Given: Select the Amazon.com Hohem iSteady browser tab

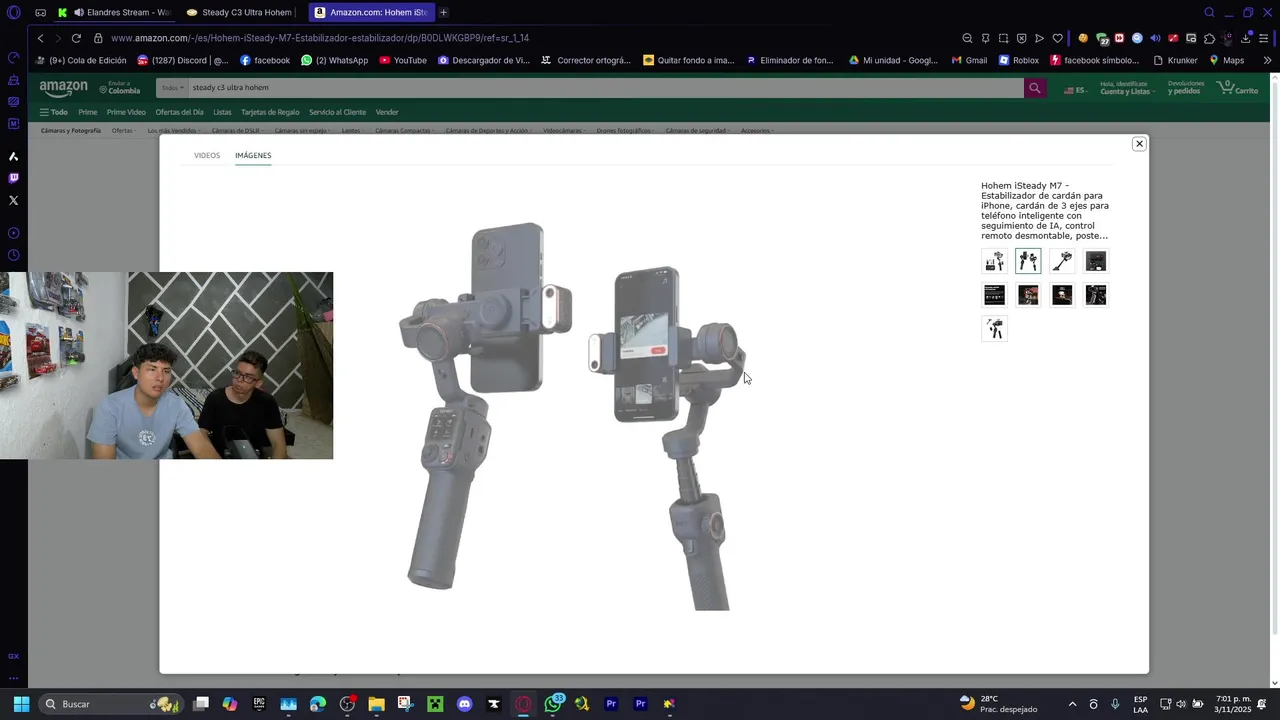Looking at the screenshot, I should [370, 12].
